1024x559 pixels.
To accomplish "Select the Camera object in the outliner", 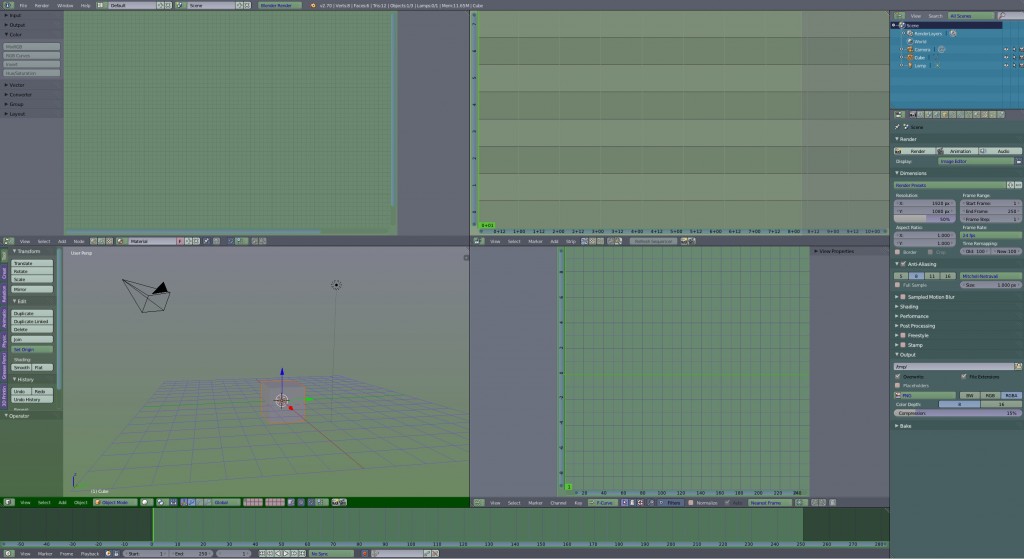I will pos(922,50).
